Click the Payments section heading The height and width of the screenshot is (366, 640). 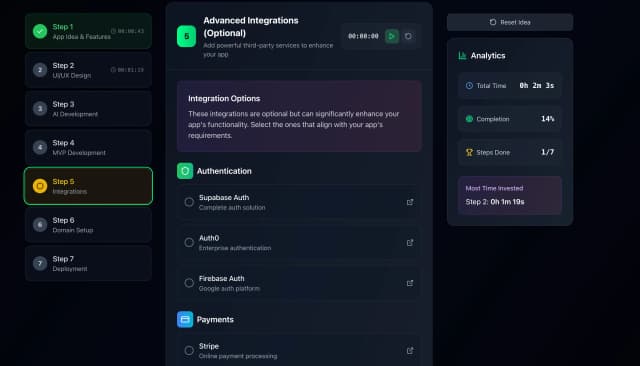coord(215,319)
